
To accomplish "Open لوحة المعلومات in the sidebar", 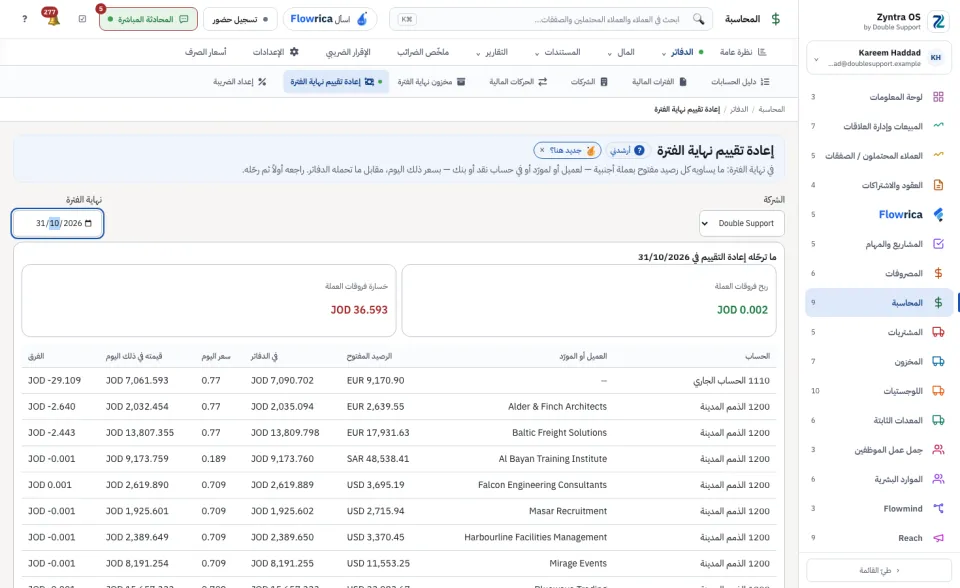I will (879, 97).
